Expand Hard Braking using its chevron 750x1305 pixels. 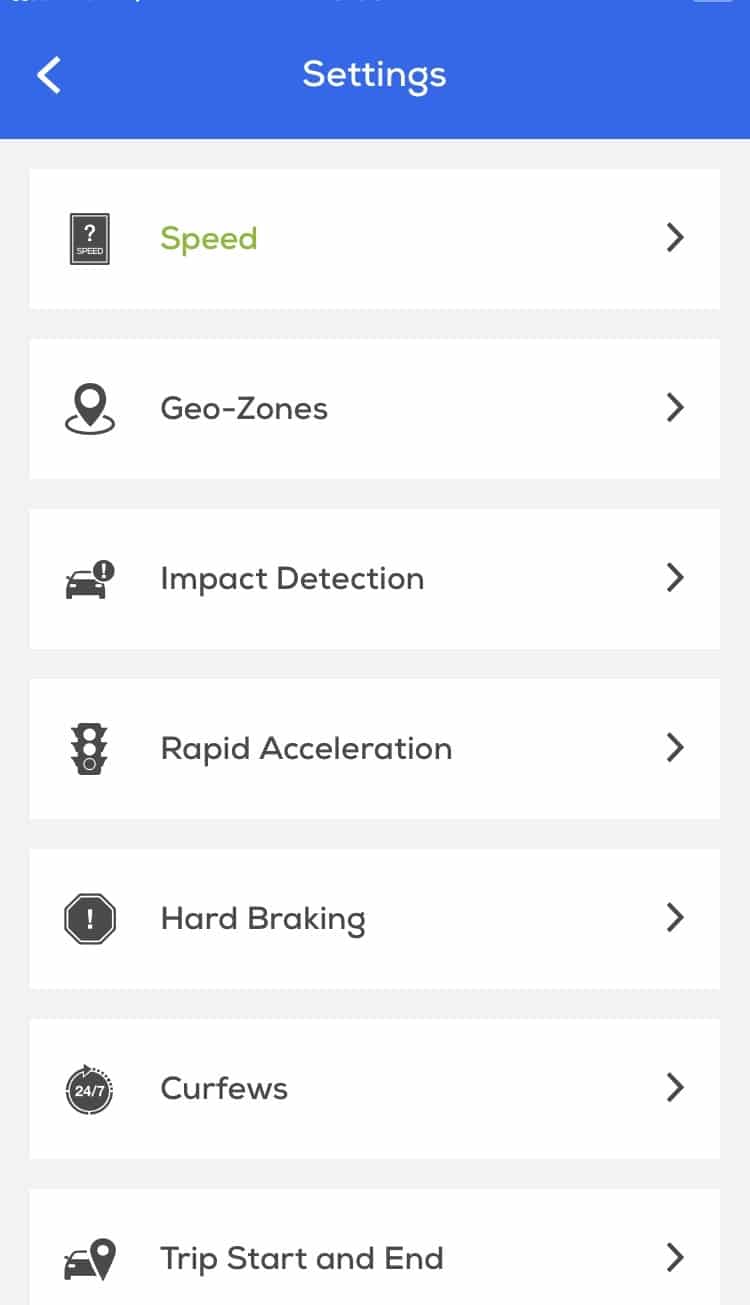[675, 918]
